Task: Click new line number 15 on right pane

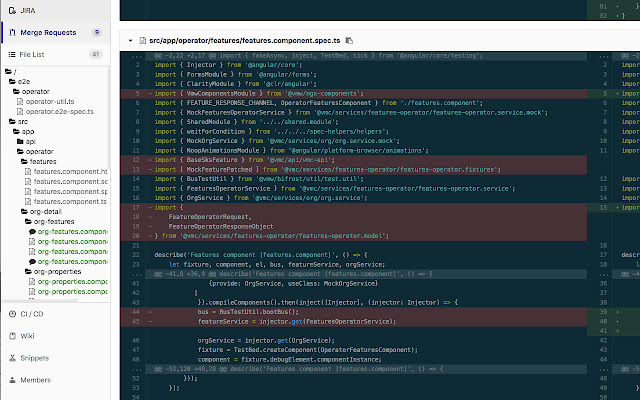Action: pos(604,207)
